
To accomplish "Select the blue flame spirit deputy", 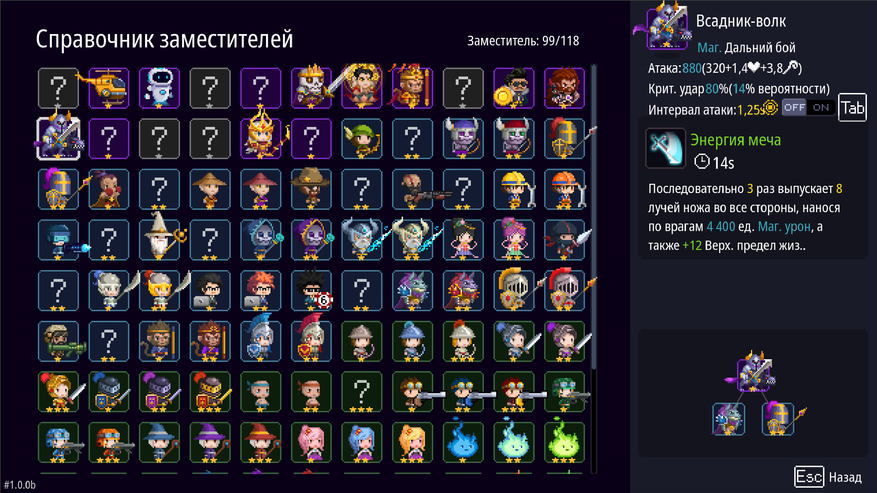I will tap(463, 442).
